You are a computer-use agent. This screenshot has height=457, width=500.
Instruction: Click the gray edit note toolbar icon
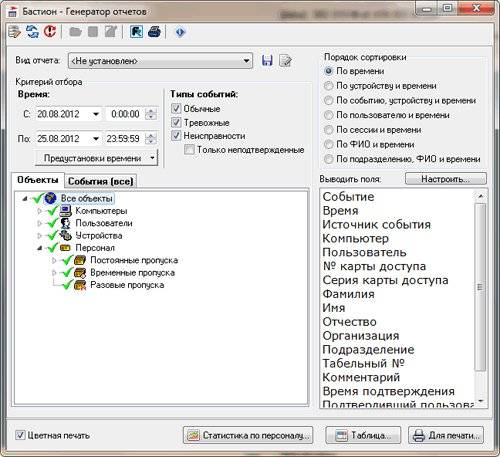point(111,32)
